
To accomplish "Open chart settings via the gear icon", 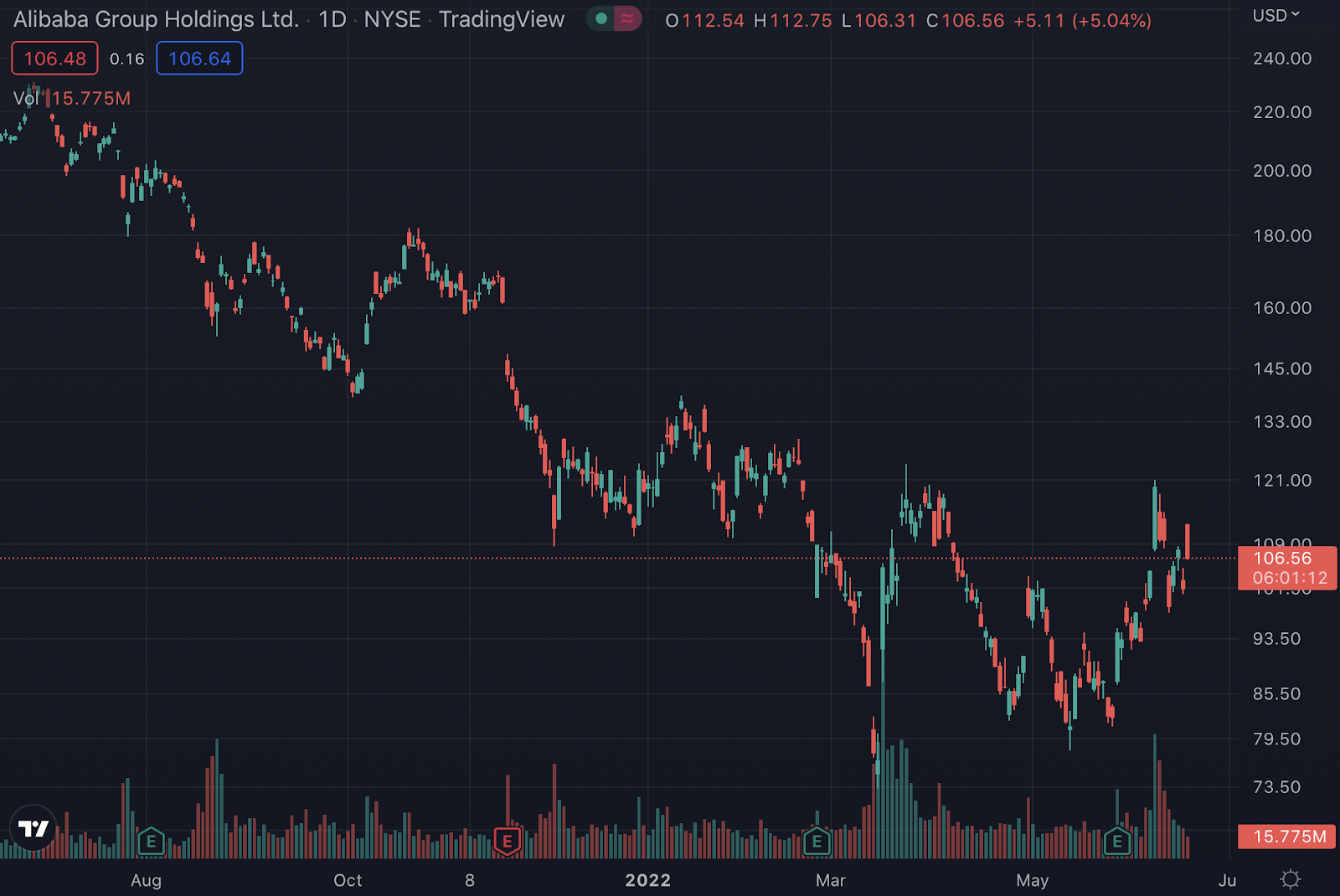I will [x=1291, y=879].
